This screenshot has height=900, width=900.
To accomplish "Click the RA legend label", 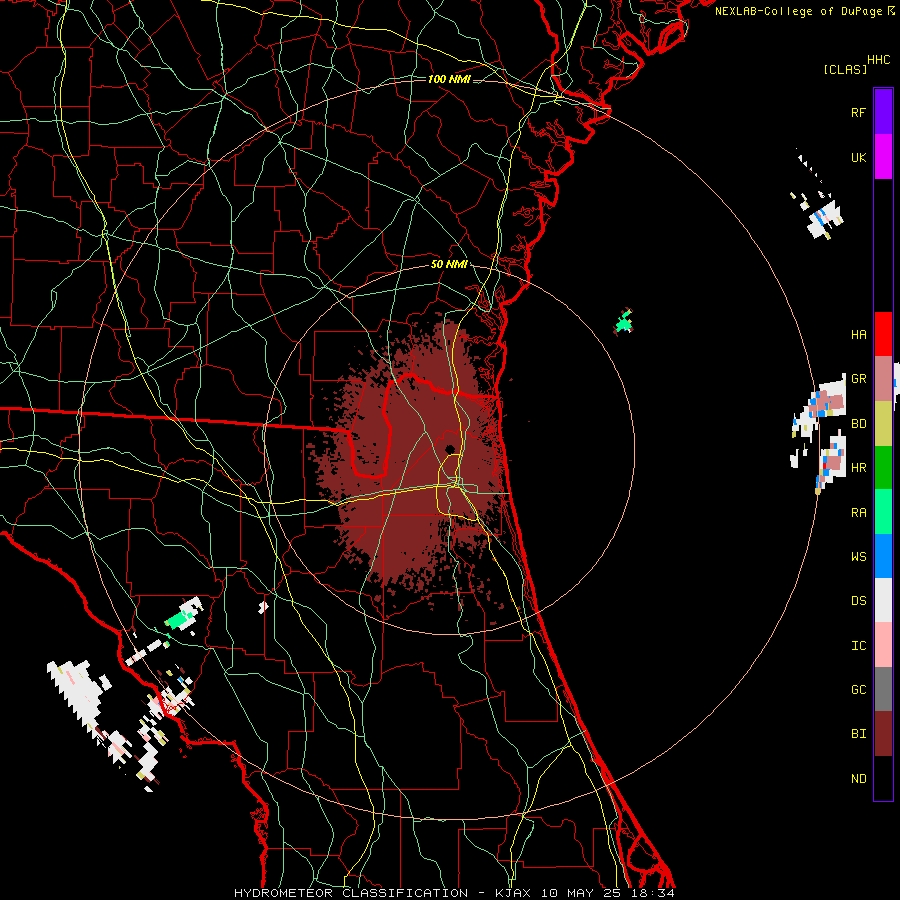I will 858,512.
